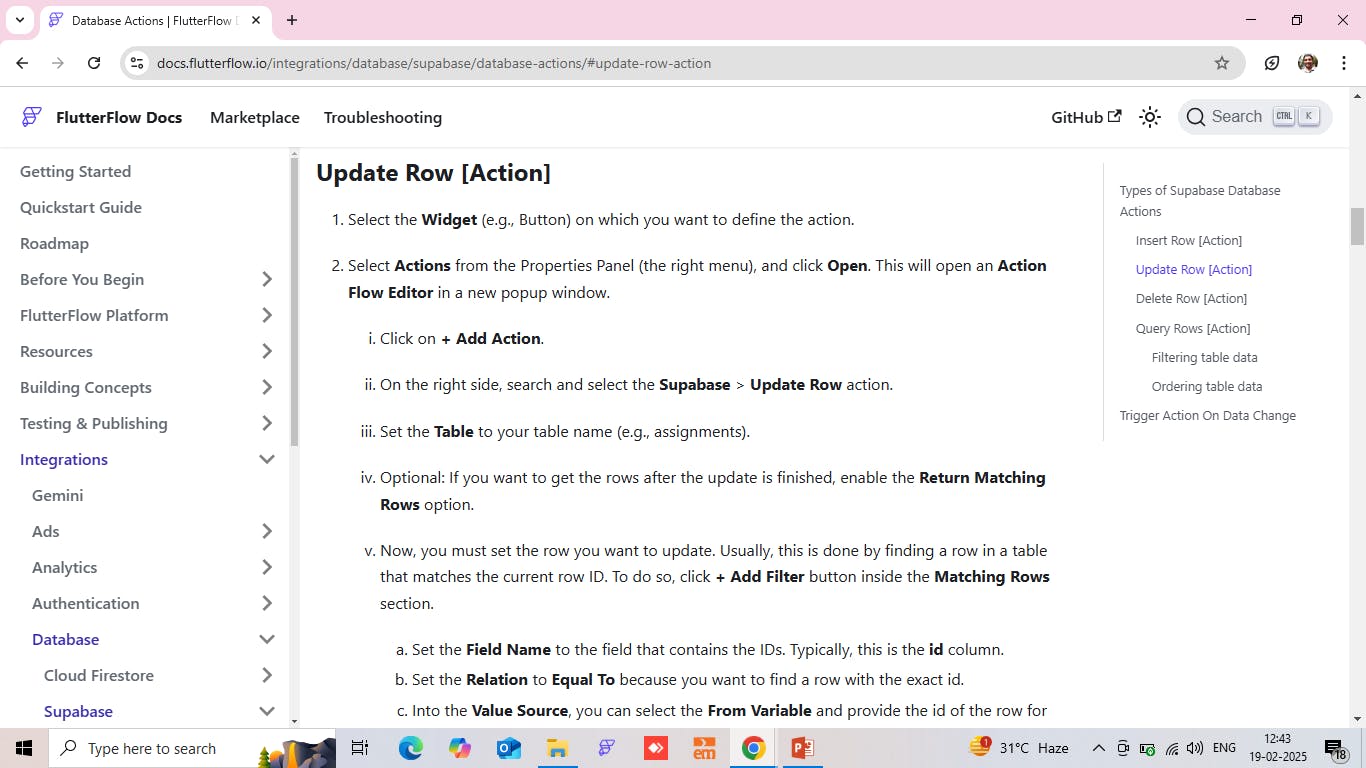Reload the current page
The width and height of the screenshot is (1366, 768).
click(x=94, y=63)
